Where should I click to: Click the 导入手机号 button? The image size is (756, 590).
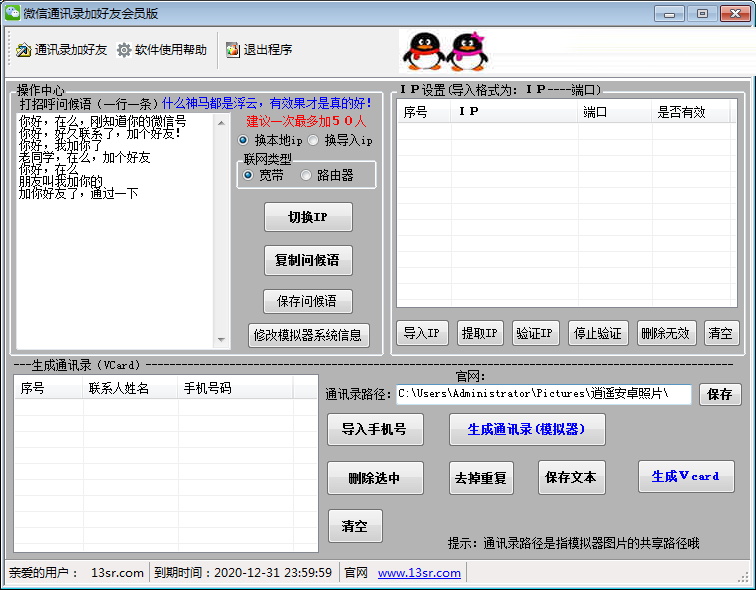375,429
